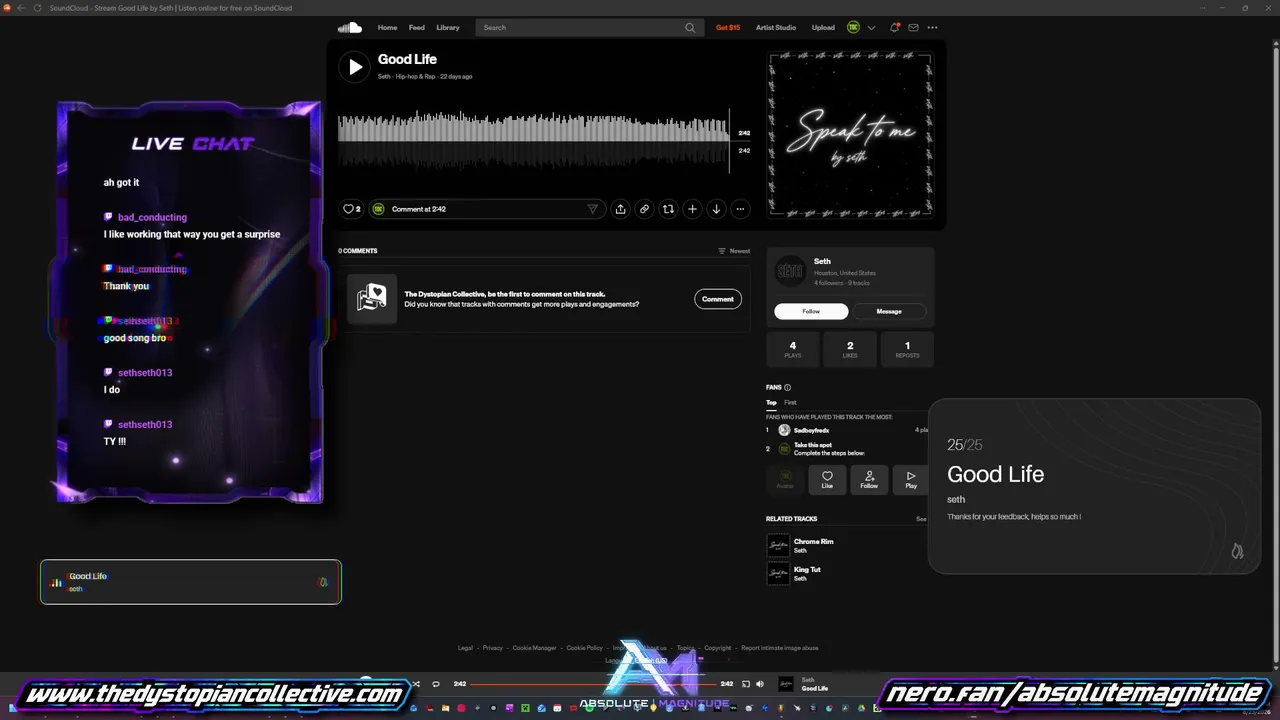Open Sadboyfredx's fan profile
1280x720 pixels.
pos(811,430)
